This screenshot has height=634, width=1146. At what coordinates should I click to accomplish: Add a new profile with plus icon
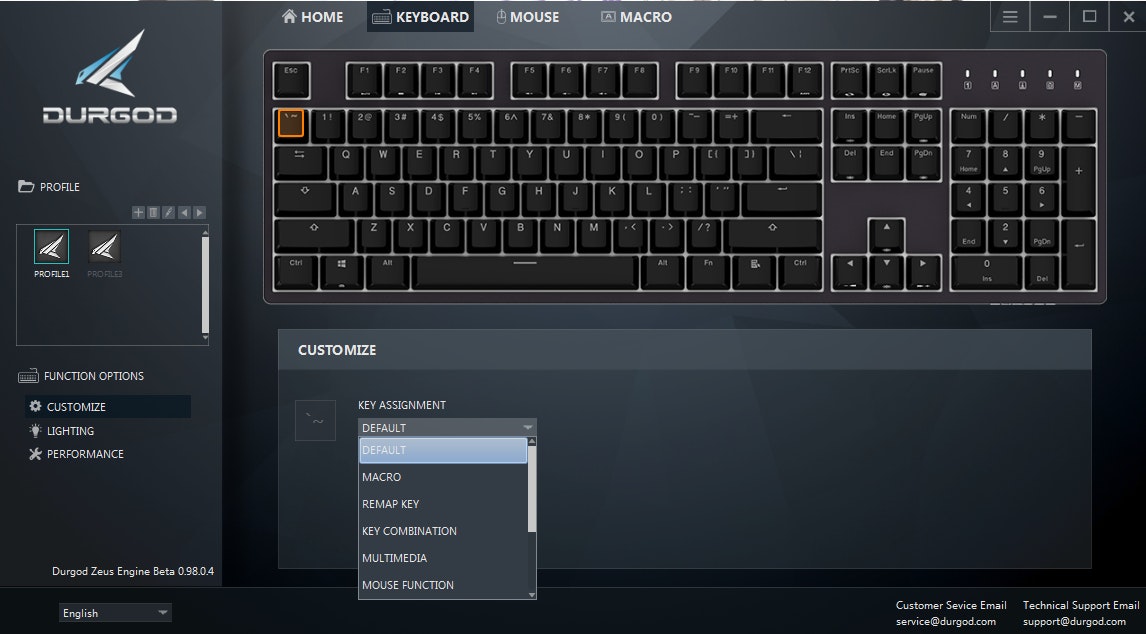[x=137, y=212]
